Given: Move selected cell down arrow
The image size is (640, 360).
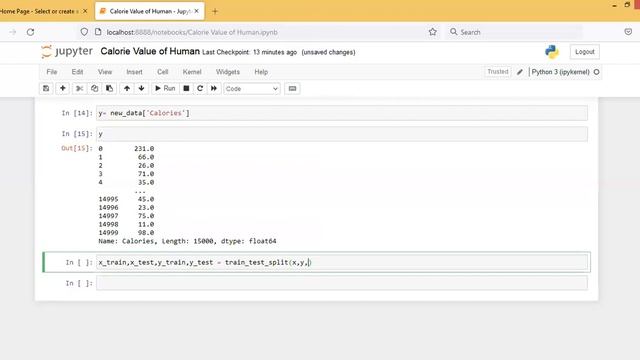Looking at the screenshot, I should pyautogui.click(x=142, y=89).
